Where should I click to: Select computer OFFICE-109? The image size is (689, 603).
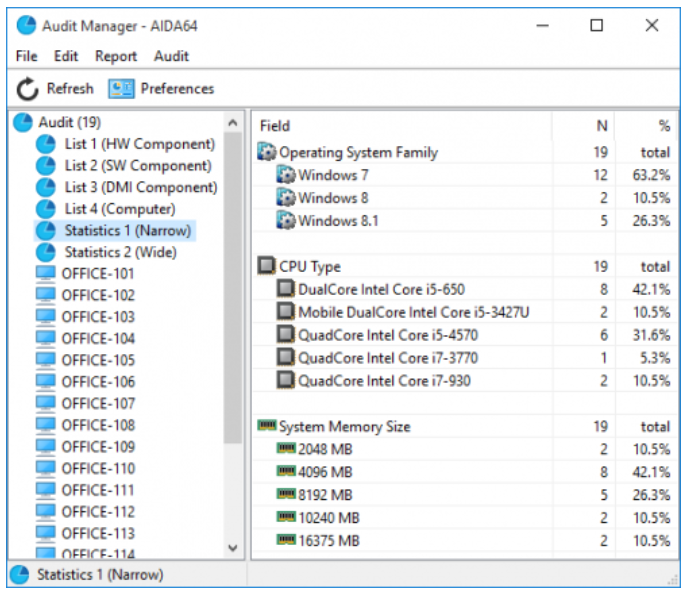coord(98,447)
